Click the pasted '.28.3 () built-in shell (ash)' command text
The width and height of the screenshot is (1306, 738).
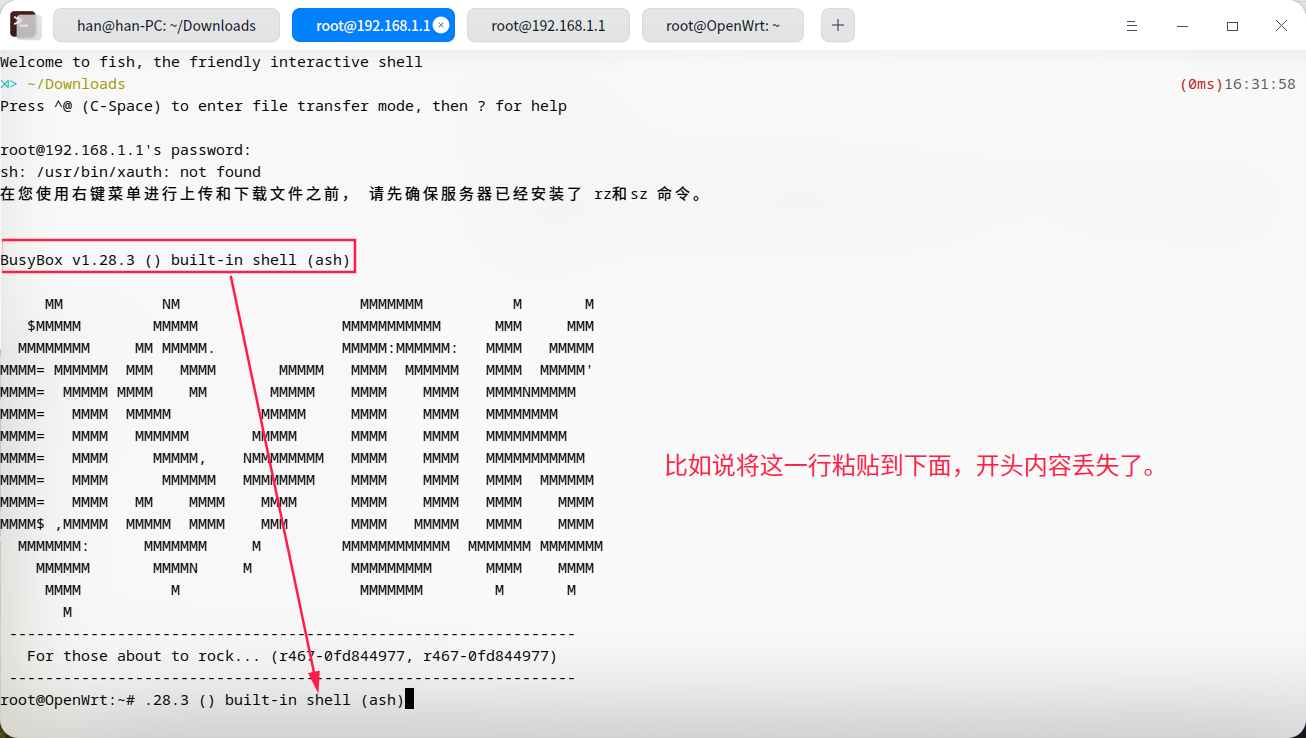274,700
